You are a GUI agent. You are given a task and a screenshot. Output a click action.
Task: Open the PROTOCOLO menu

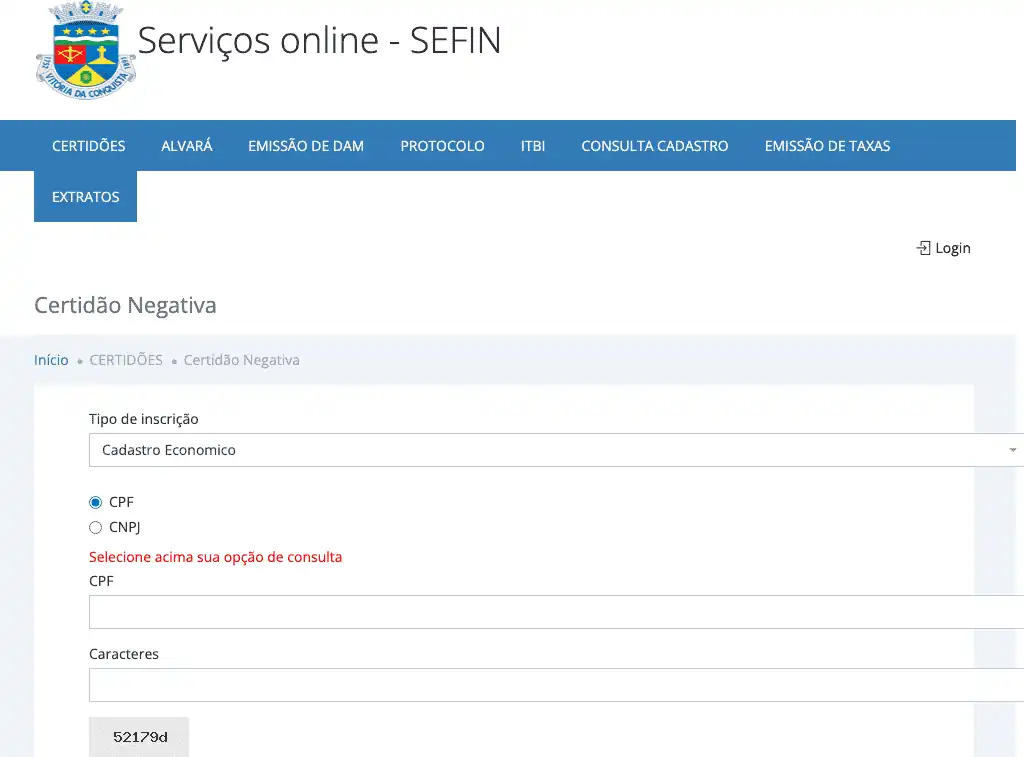(x=442, y=146)
